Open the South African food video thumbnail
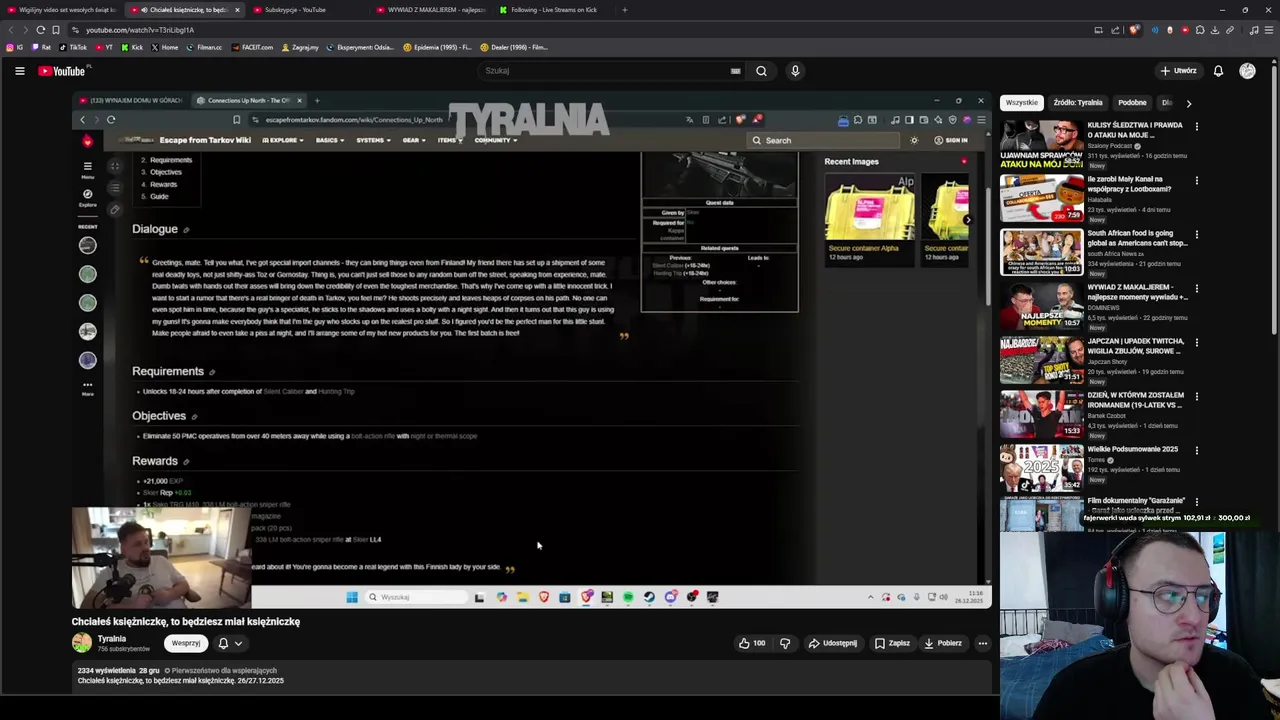Image resolution: width=1280 pixels, height=720 pixels. tap(1042, 252)
